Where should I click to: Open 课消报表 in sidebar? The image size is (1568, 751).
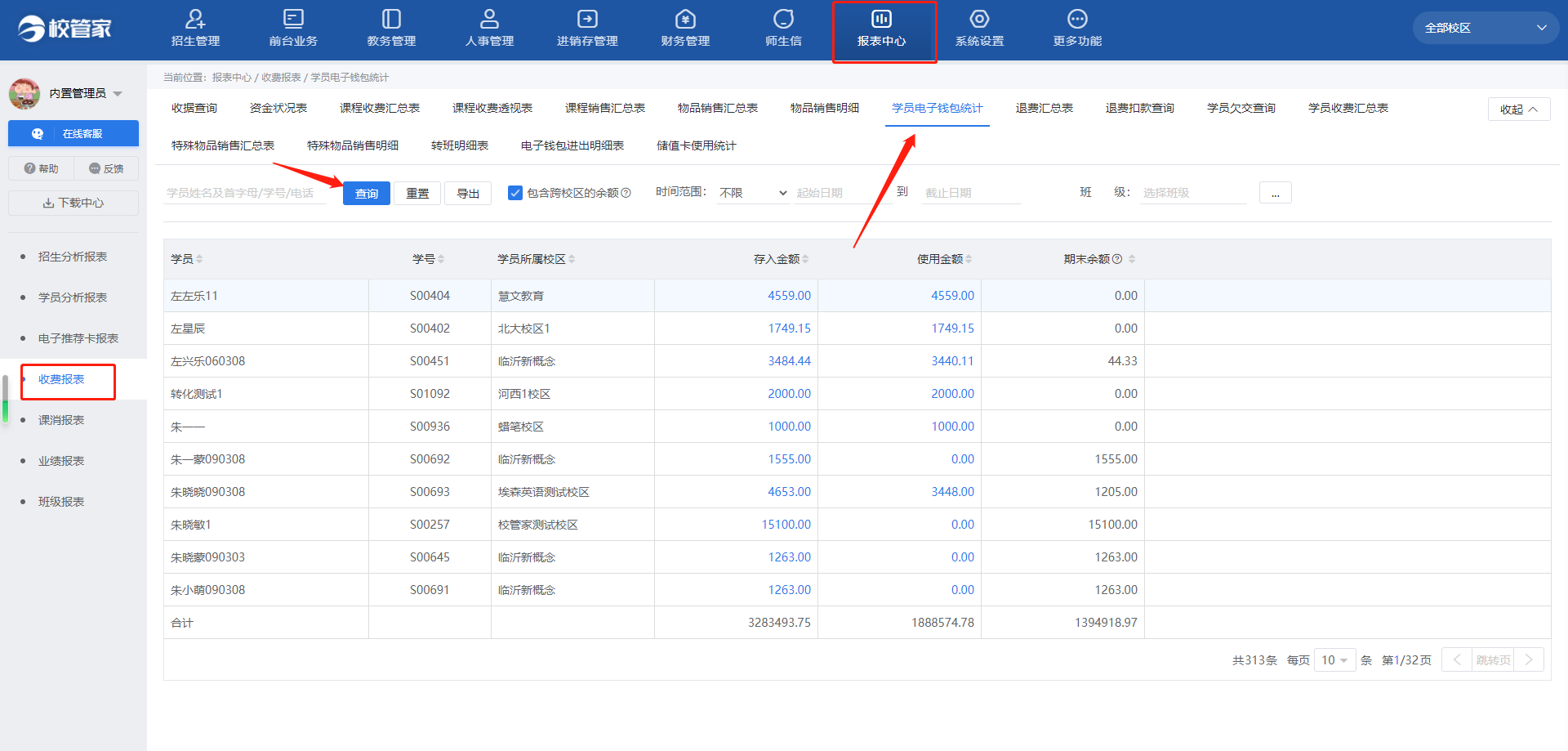(61, 420)
